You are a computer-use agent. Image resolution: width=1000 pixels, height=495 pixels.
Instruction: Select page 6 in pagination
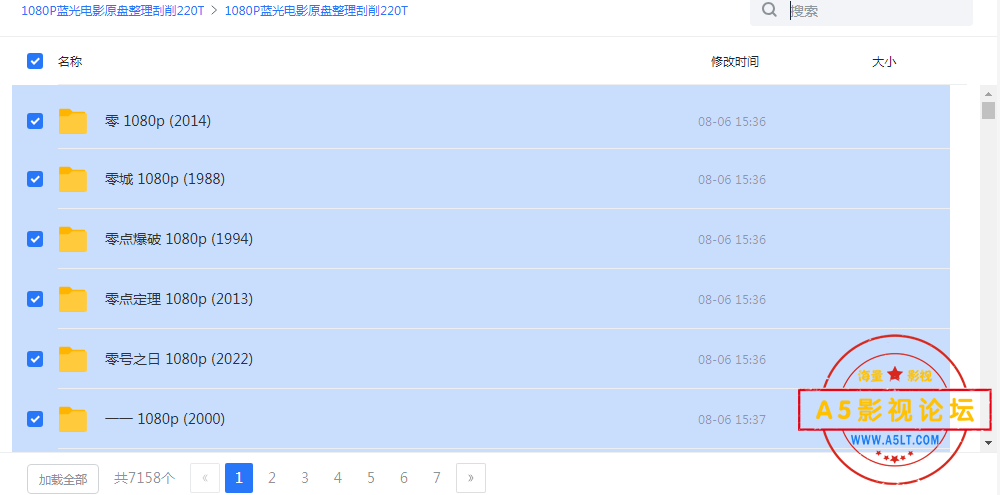[404, 478]
